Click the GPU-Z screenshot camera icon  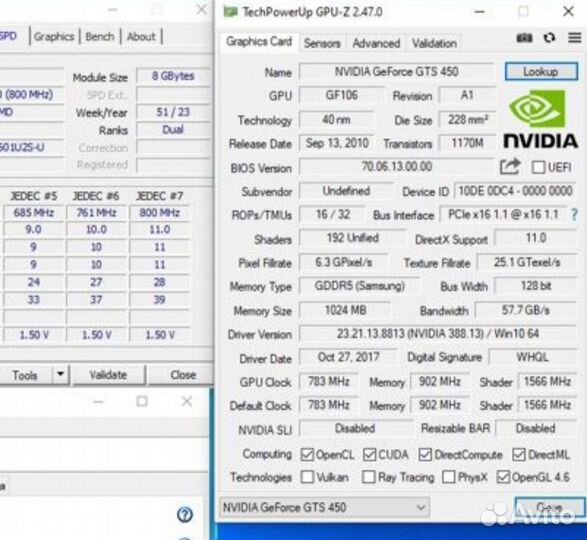pos(524,38)
